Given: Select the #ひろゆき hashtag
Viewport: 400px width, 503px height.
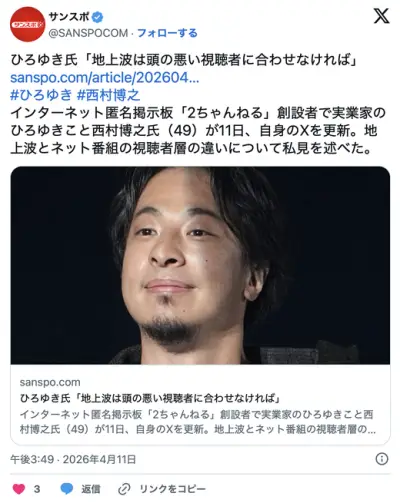Looking at the screenshot, I should (x=41, y=95).
